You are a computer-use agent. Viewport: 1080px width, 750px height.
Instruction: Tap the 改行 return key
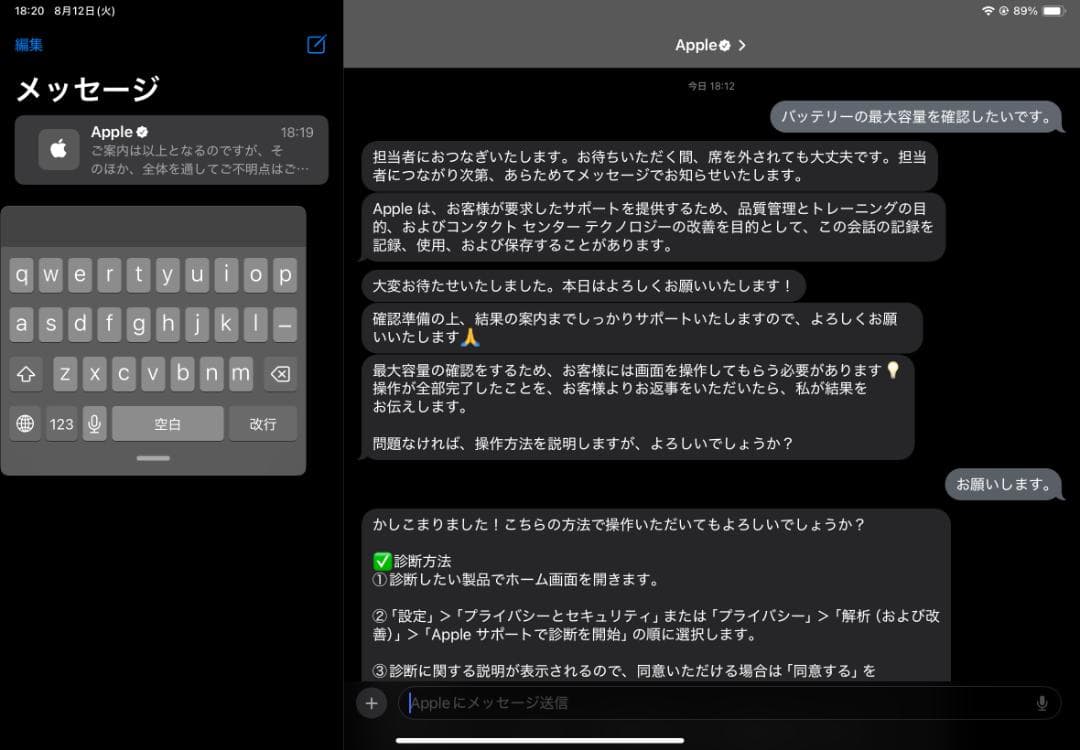[263, 424]
